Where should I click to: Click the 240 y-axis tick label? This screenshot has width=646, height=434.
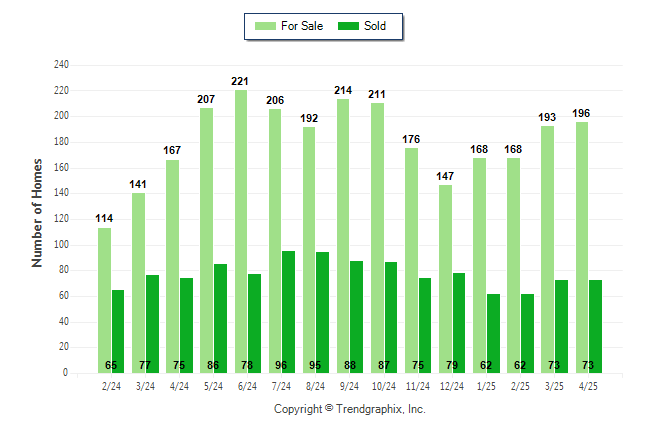[x=61, y=65]
